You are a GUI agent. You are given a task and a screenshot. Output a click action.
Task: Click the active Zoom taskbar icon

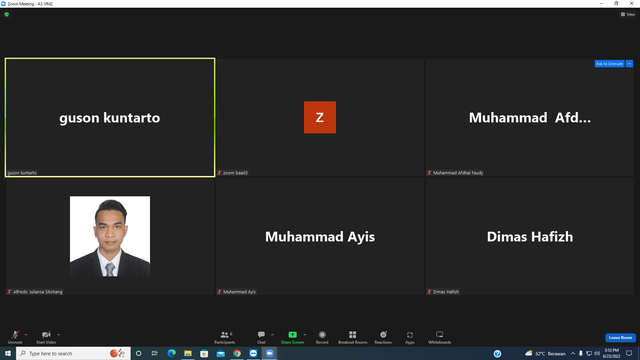click(269, 353)
